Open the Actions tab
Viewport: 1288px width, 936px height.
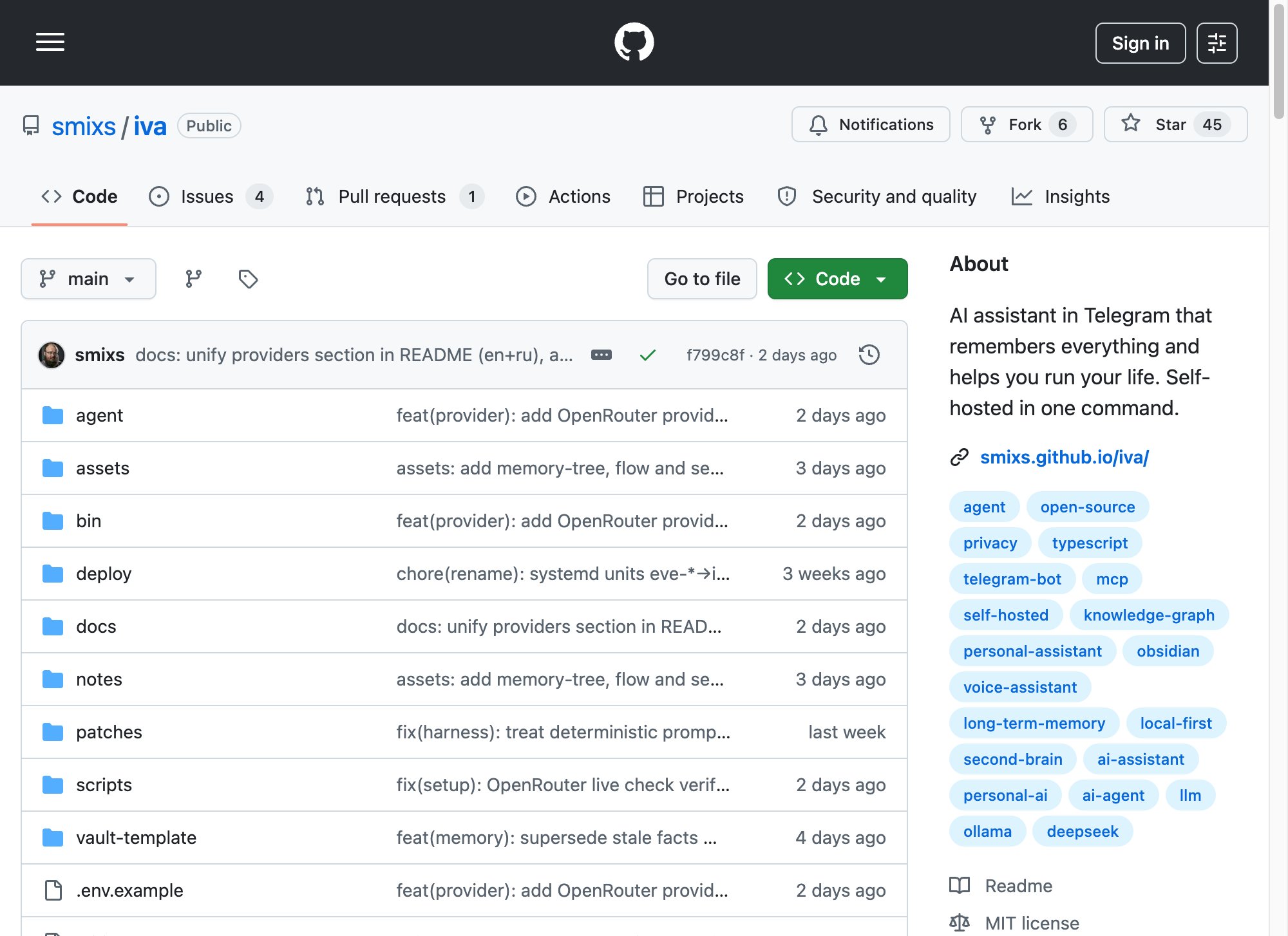(x=563, y=196)
